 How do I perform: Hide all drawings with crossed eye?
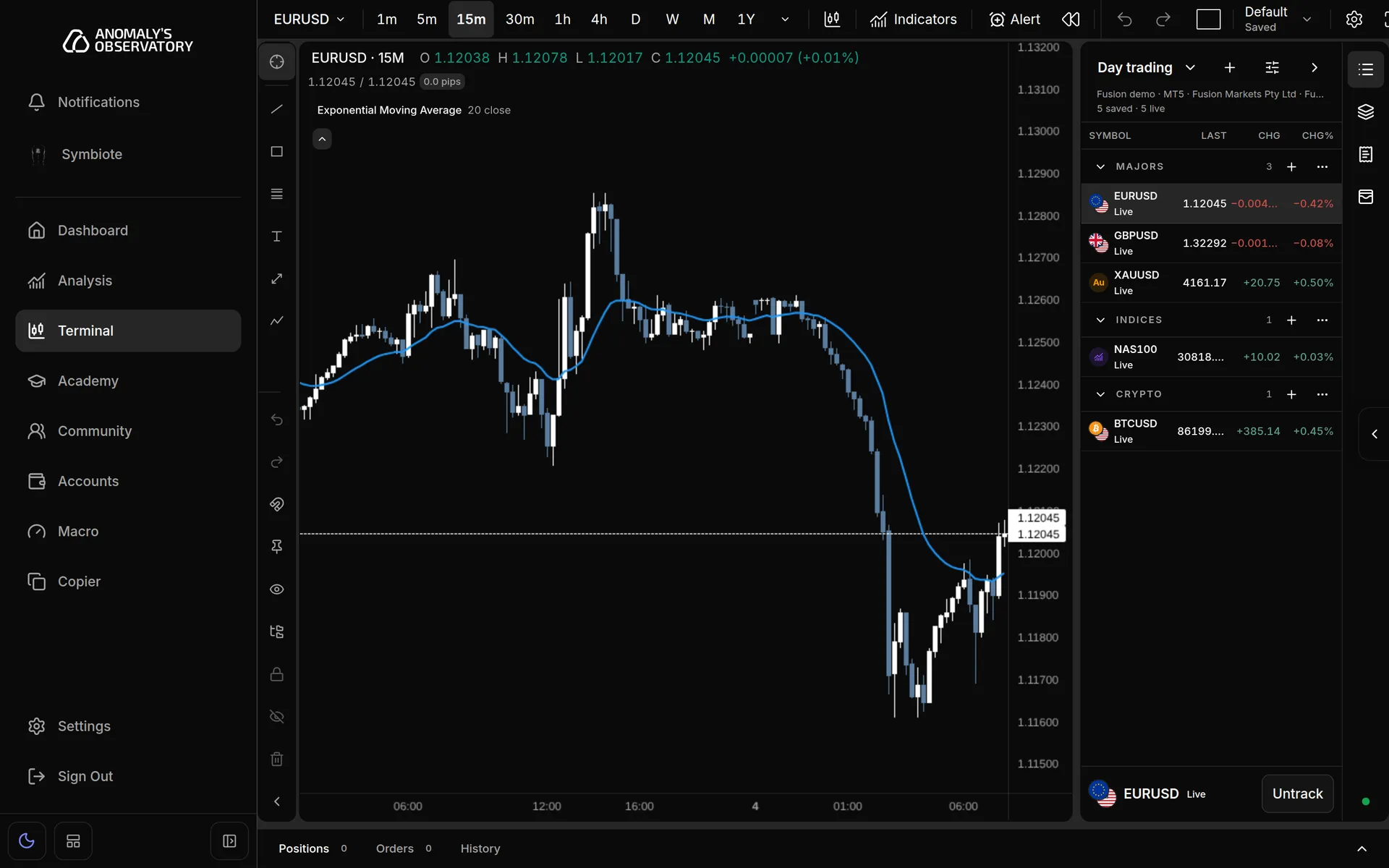point(276,717)
